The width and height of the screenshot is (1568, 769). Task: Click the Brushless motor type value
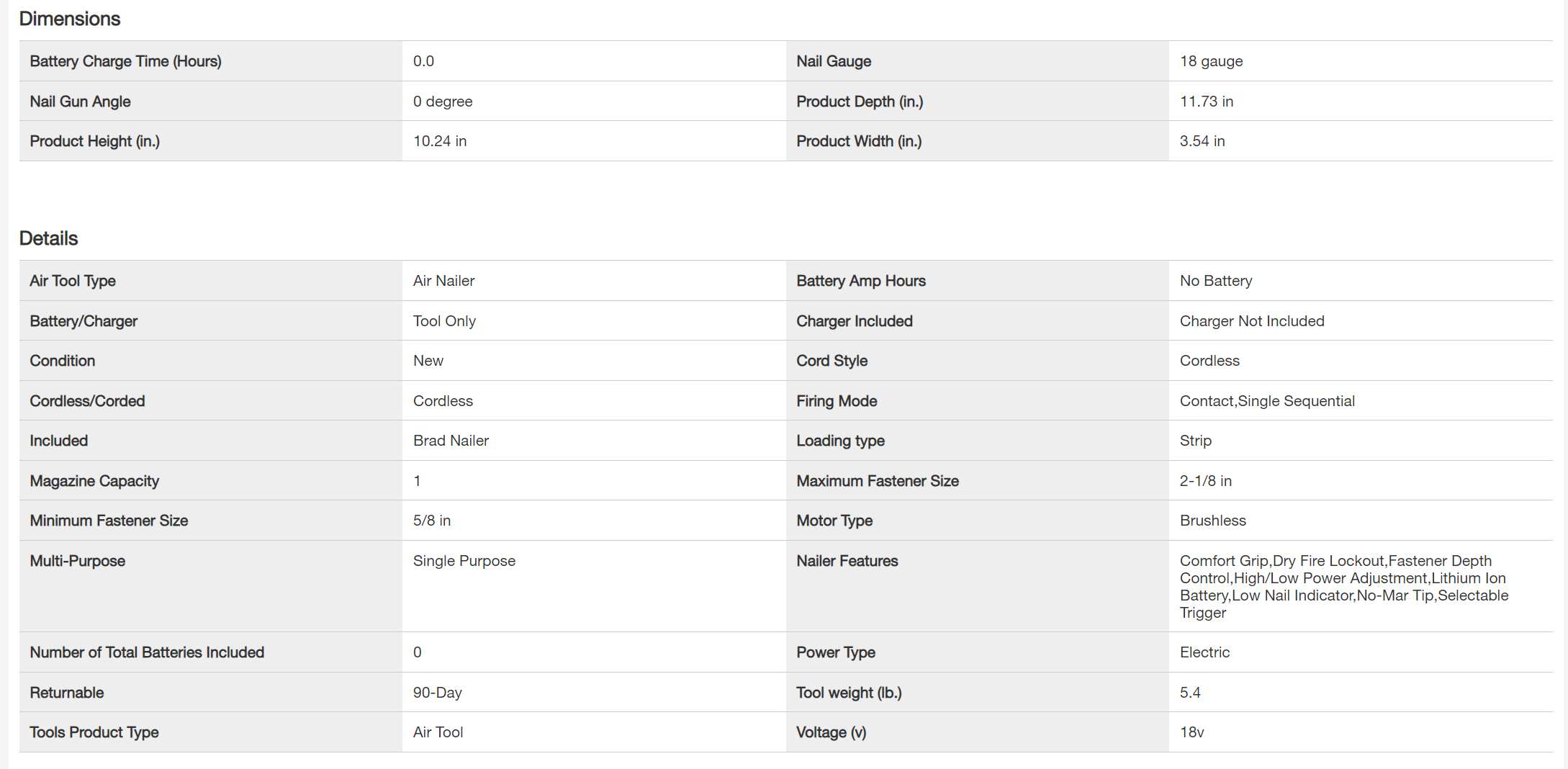click(1212, 521)
